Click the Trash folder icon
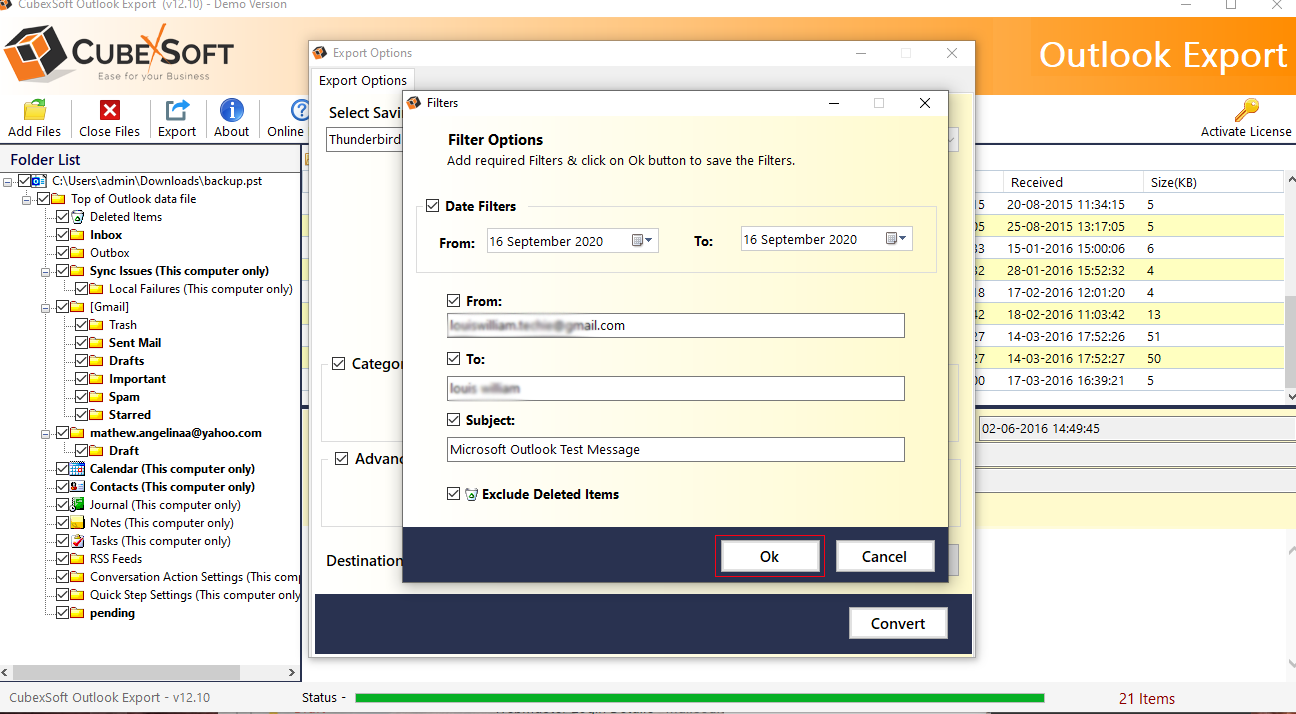The height and width of the screenshot is (714, 1296). point(97,325)
